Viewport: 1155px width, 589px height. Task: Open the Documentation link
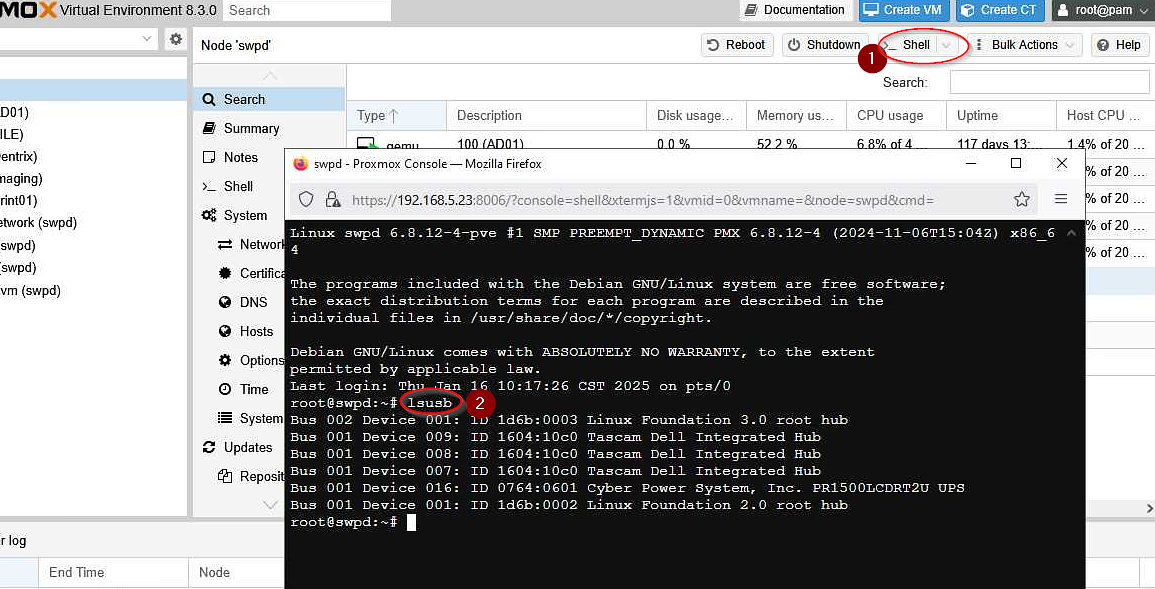point(794,10)
